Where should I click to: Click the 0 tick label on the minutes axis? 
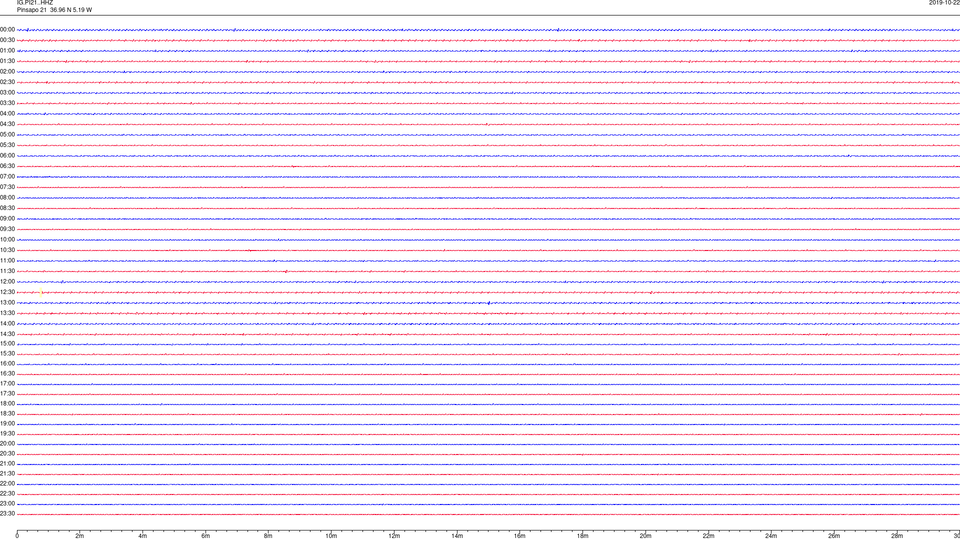(x=17, y=536)
